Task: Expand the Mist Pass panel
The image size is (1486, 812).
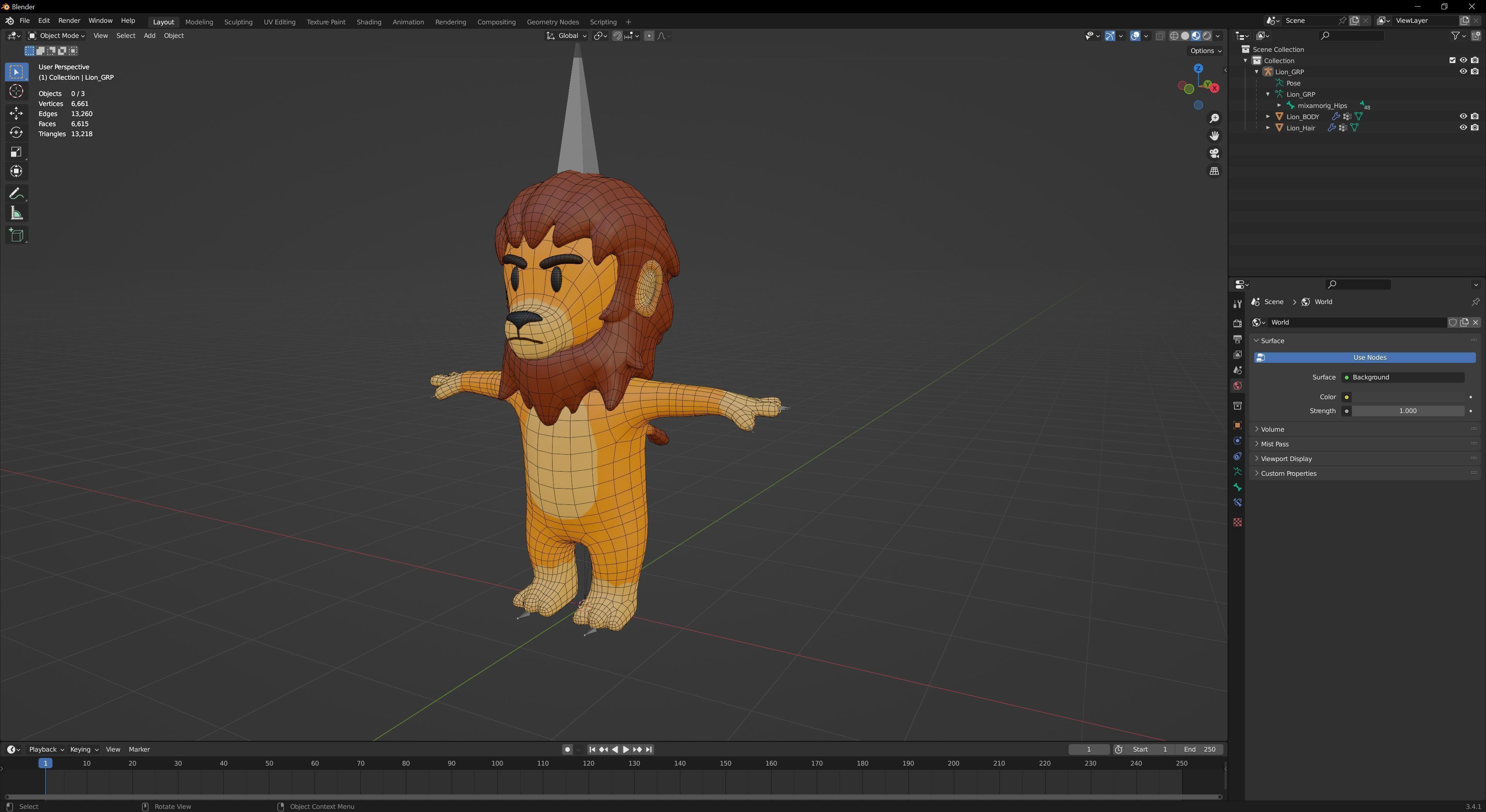Action: click(x=1365, y=444)
